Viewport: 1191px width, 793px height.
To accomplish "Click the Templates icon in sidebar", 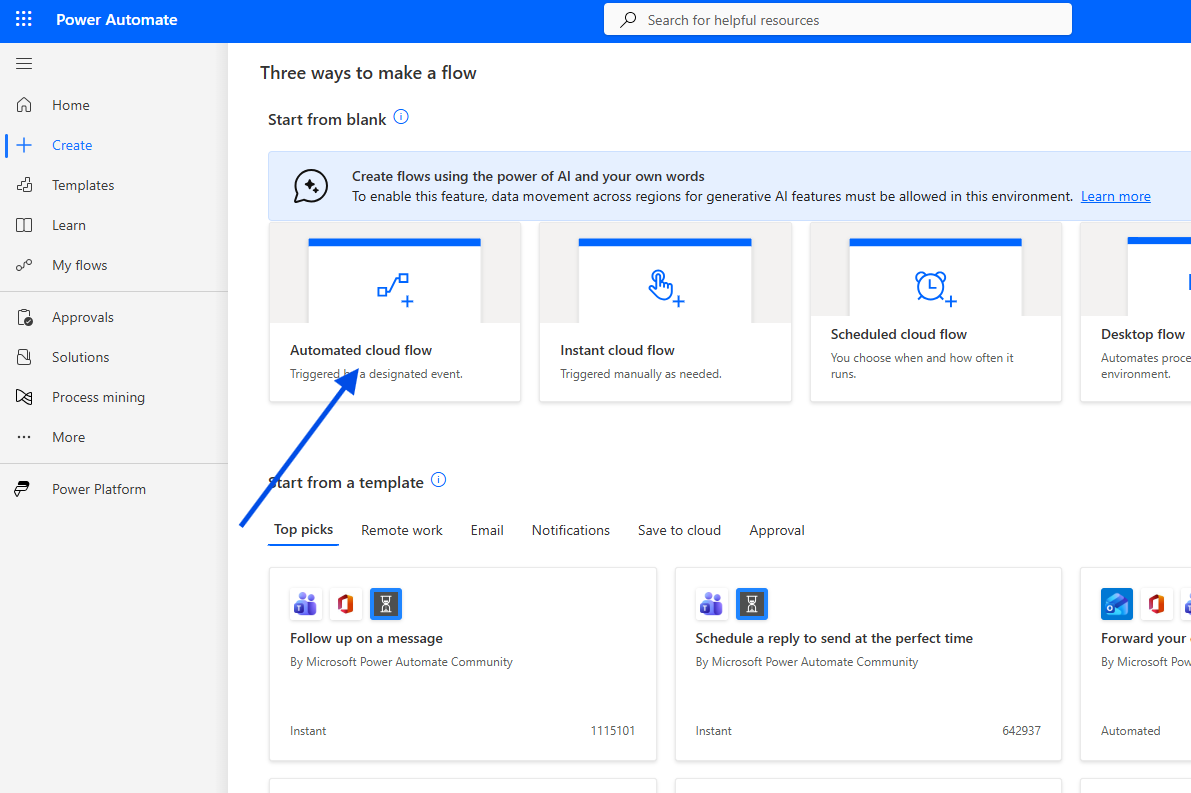I will 24,185.
